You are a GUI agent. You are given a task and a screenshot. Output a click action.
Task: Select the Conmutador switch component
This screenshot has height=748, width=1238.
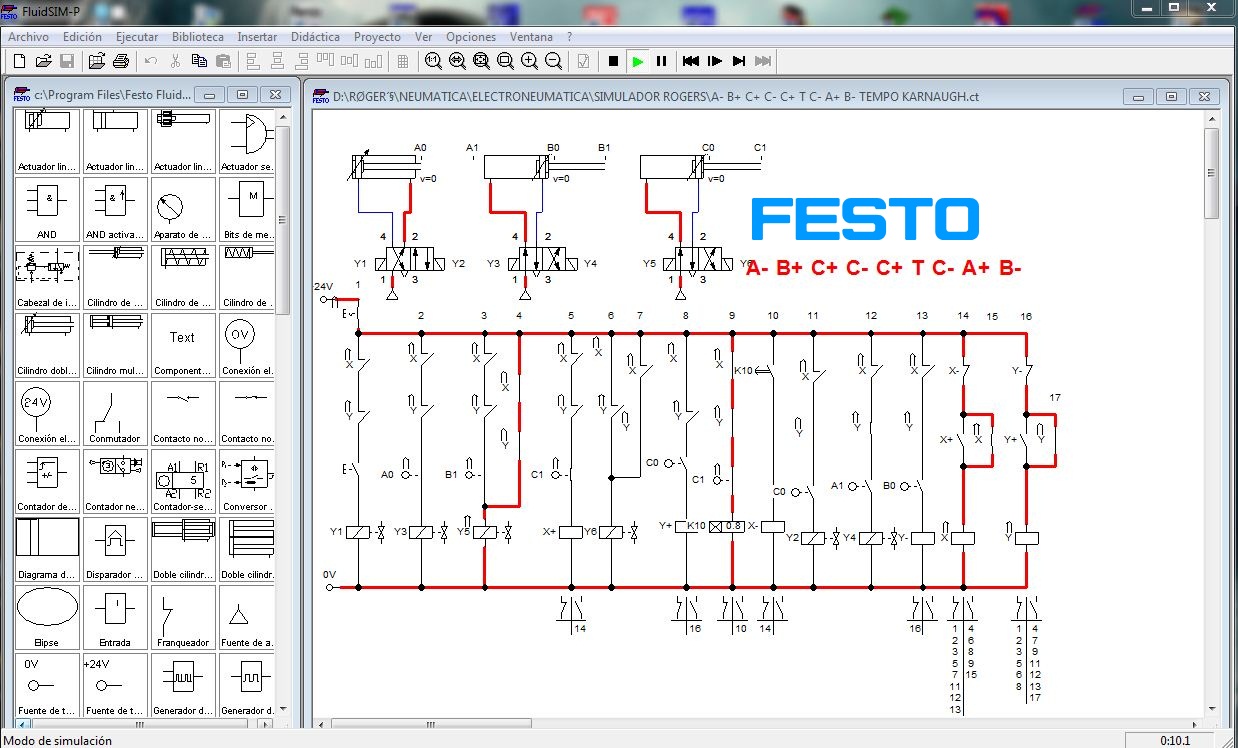pyautogui.click(x=115, y=413)
